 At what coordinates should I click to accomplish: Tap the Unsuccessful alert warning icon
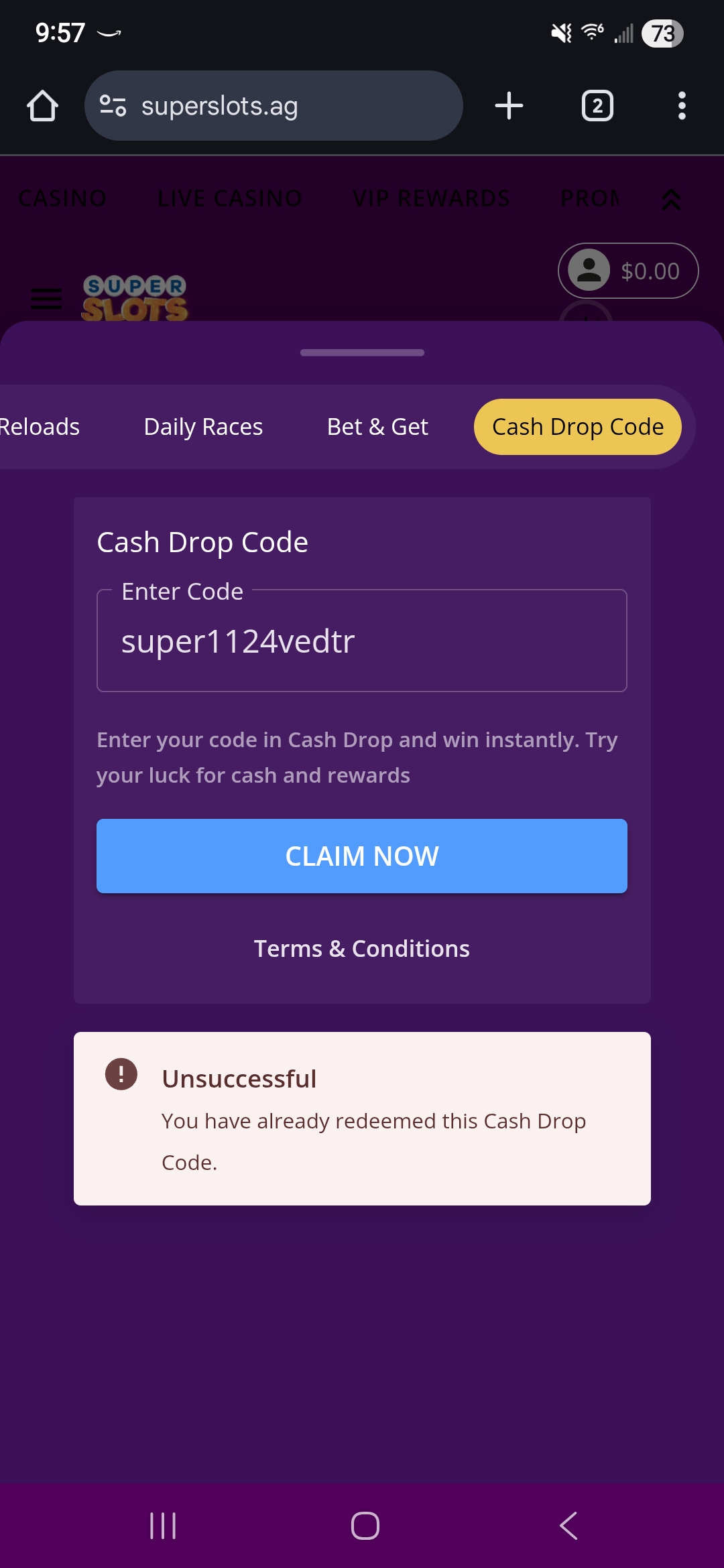pos(121,1074)
